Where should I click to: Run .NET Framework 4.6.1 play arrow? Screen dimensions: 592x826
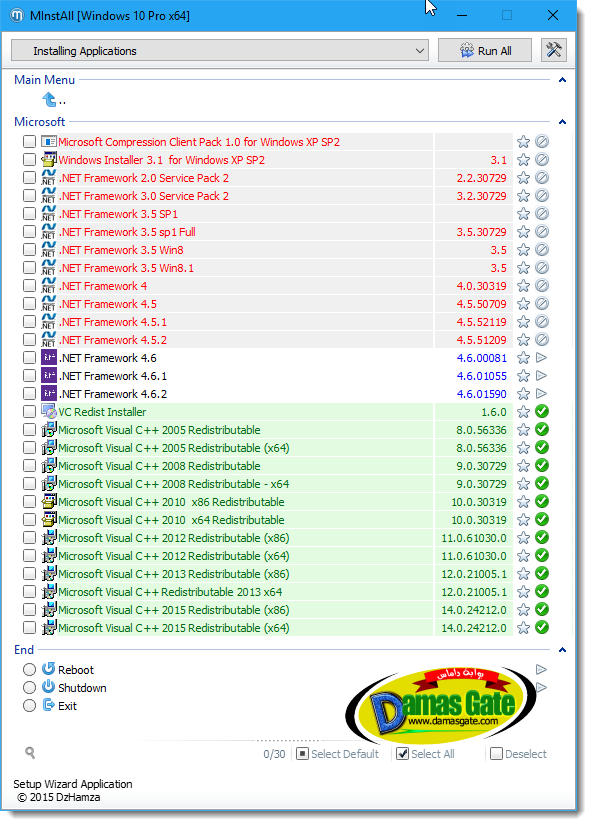tap(541, 376)
